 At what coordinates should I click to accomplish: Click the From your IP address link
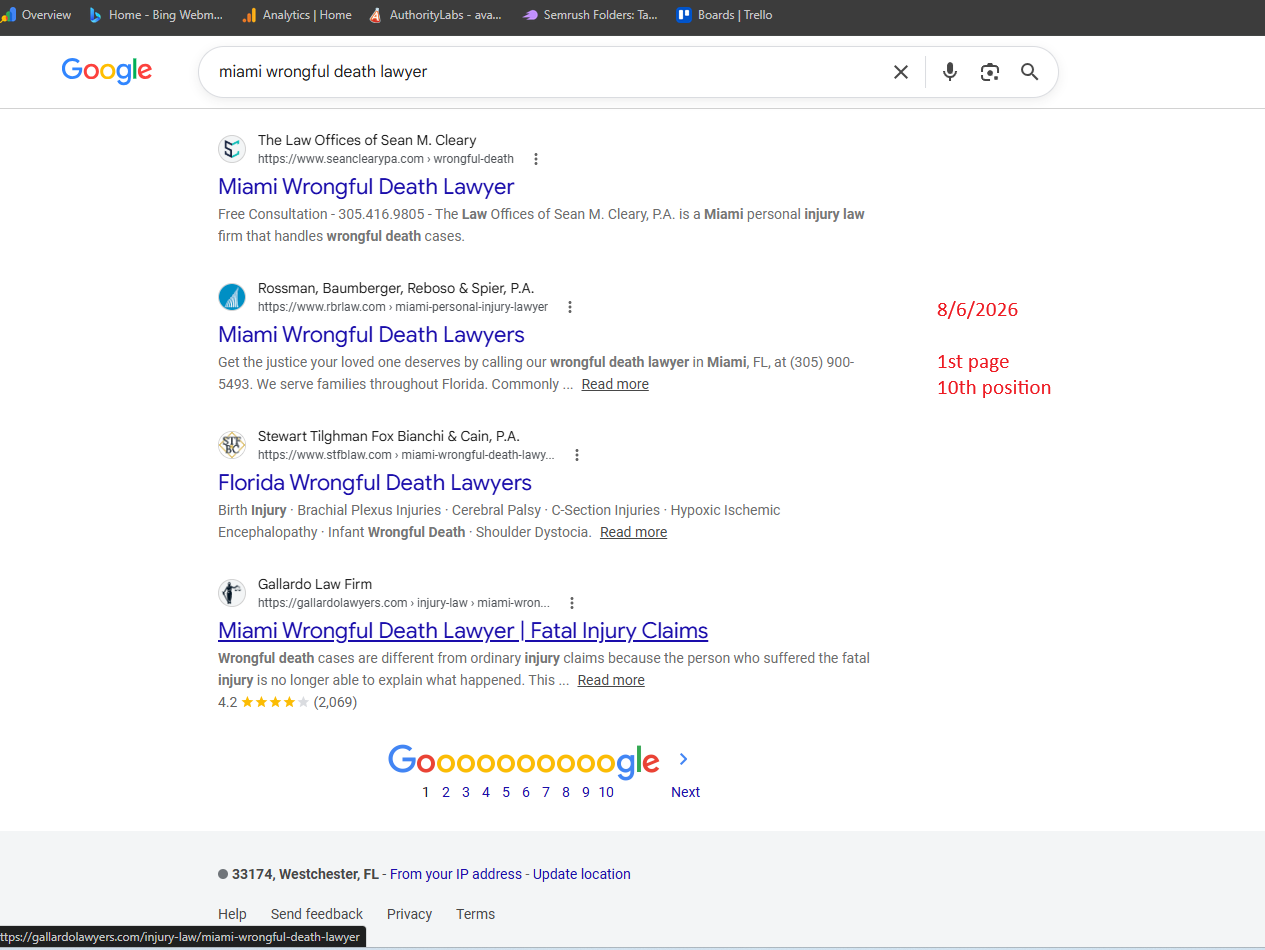pos(456,874)
